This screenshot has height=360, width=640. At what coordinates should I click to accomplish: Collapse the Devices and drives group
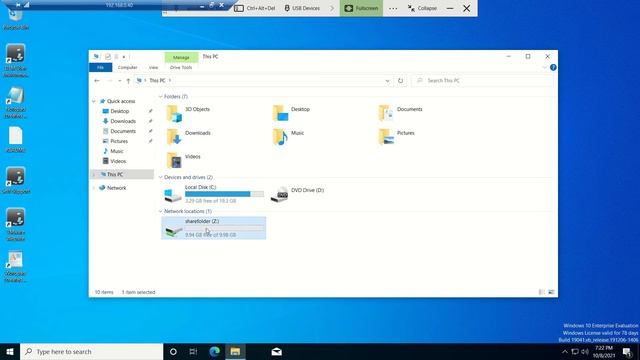(160, 177)
